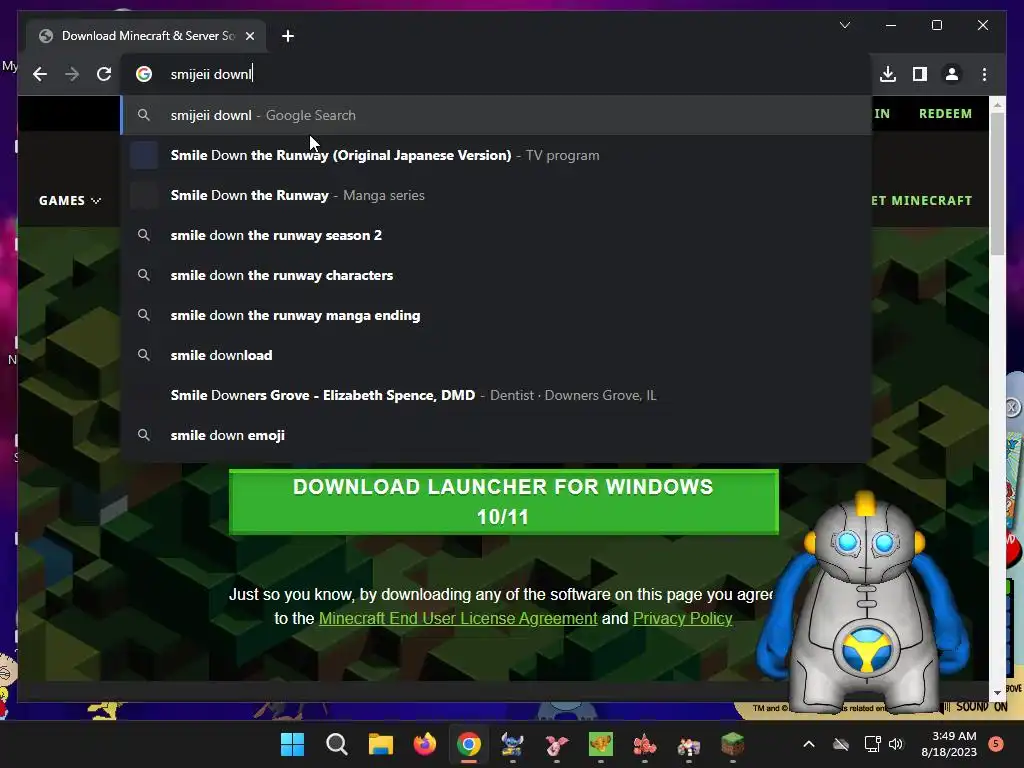The width and height of the screenshot is (1024, 768).
Task: Click the scrollbar down arrow
Action: (x=997, y=692)
